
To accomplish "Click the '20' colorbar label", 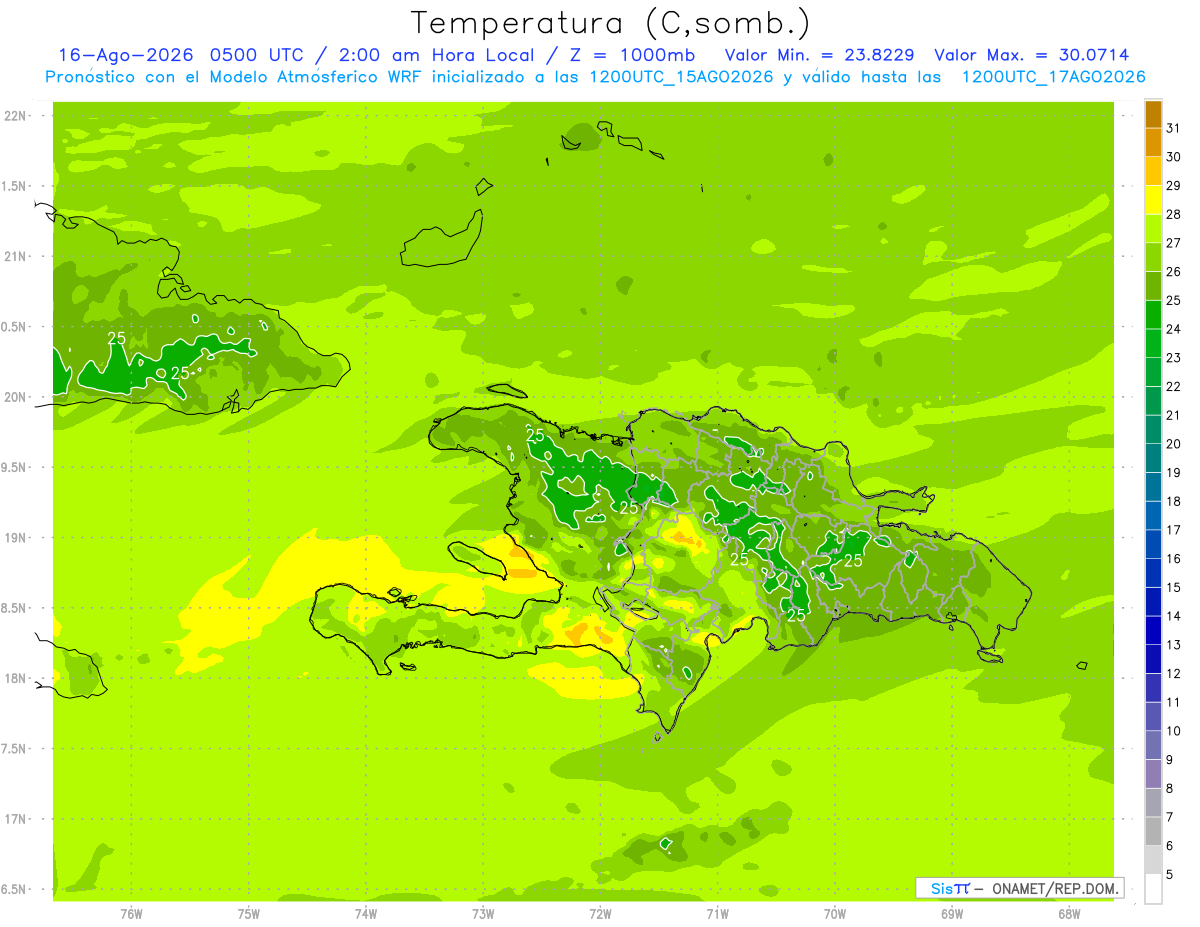I will click(1173, 444).
